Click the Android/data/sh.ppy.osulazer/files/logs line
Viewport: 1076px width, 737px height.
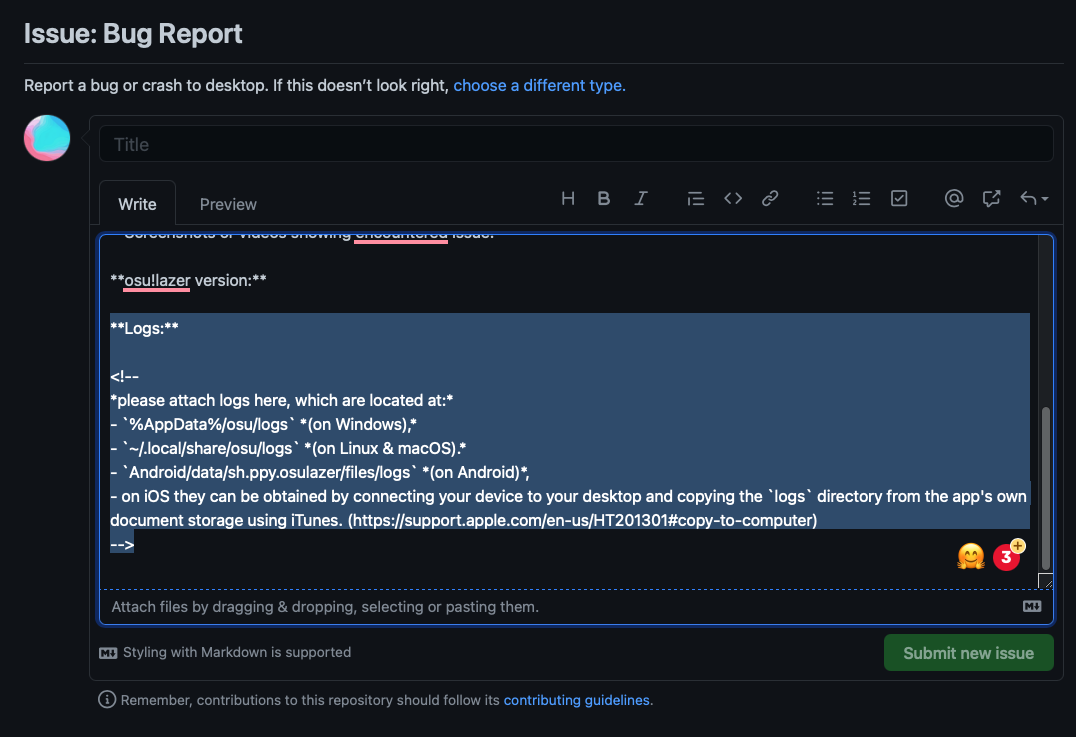tap(320, 472)
